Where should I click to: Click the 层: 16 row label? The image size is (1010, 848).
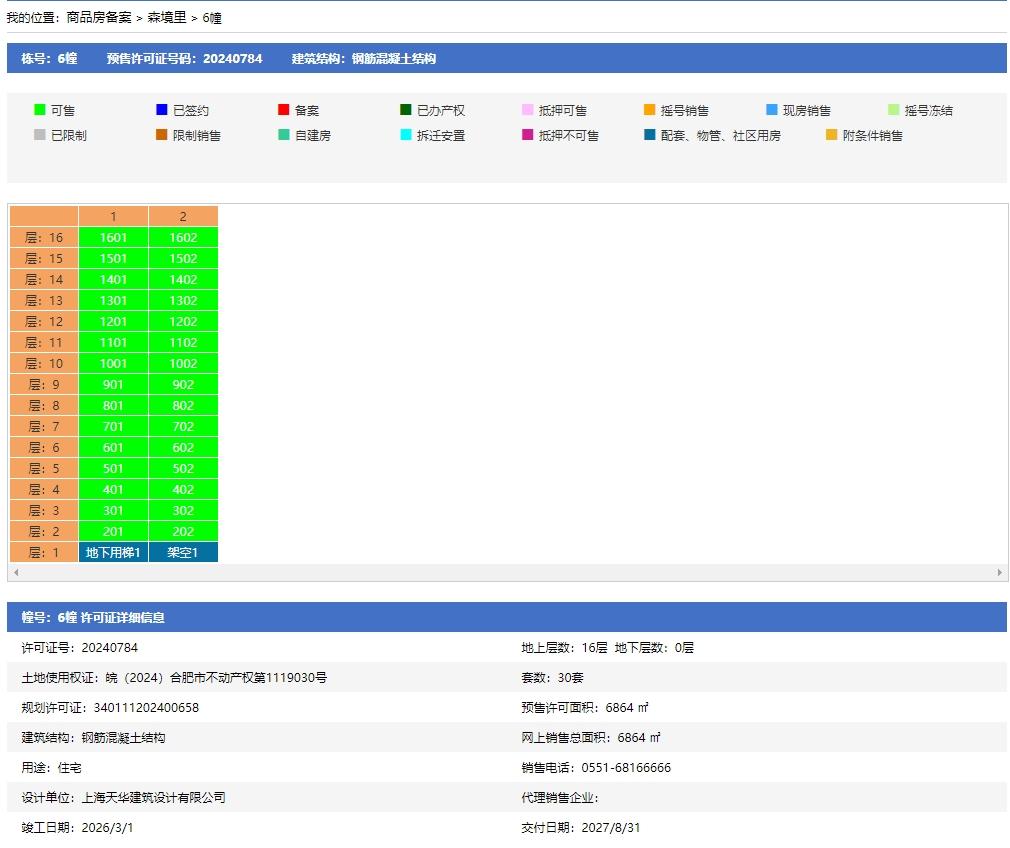(x=44, y=238)
